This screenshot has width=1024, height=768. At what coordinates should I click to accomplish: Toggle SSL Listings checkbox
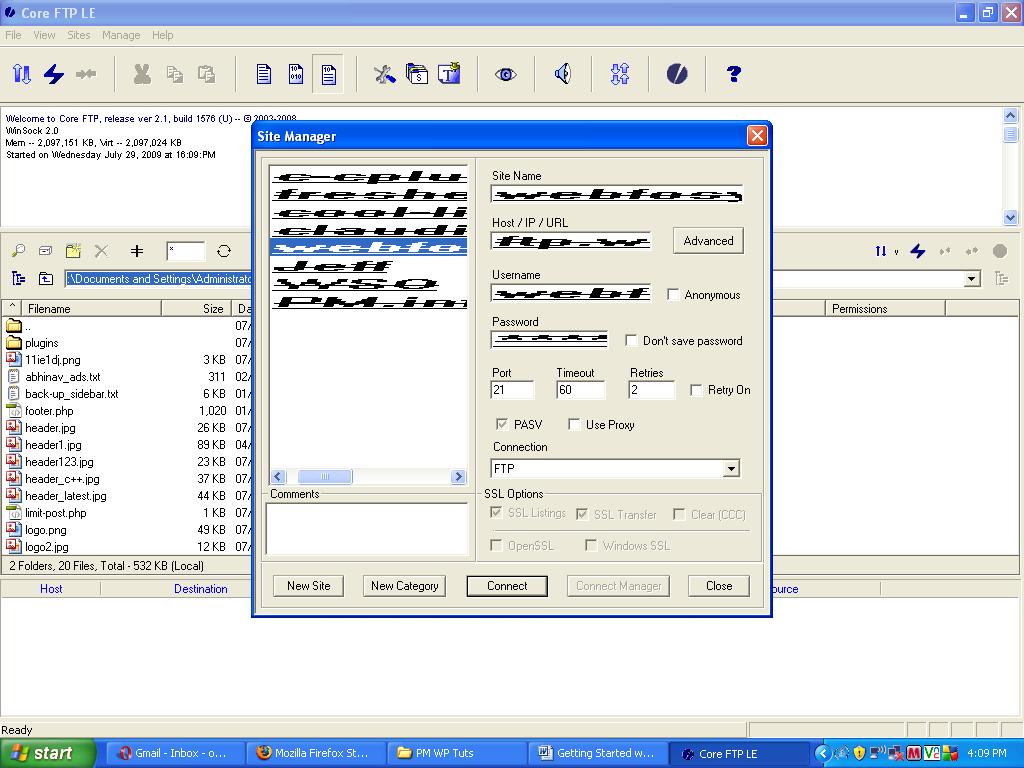coord(496,513)
